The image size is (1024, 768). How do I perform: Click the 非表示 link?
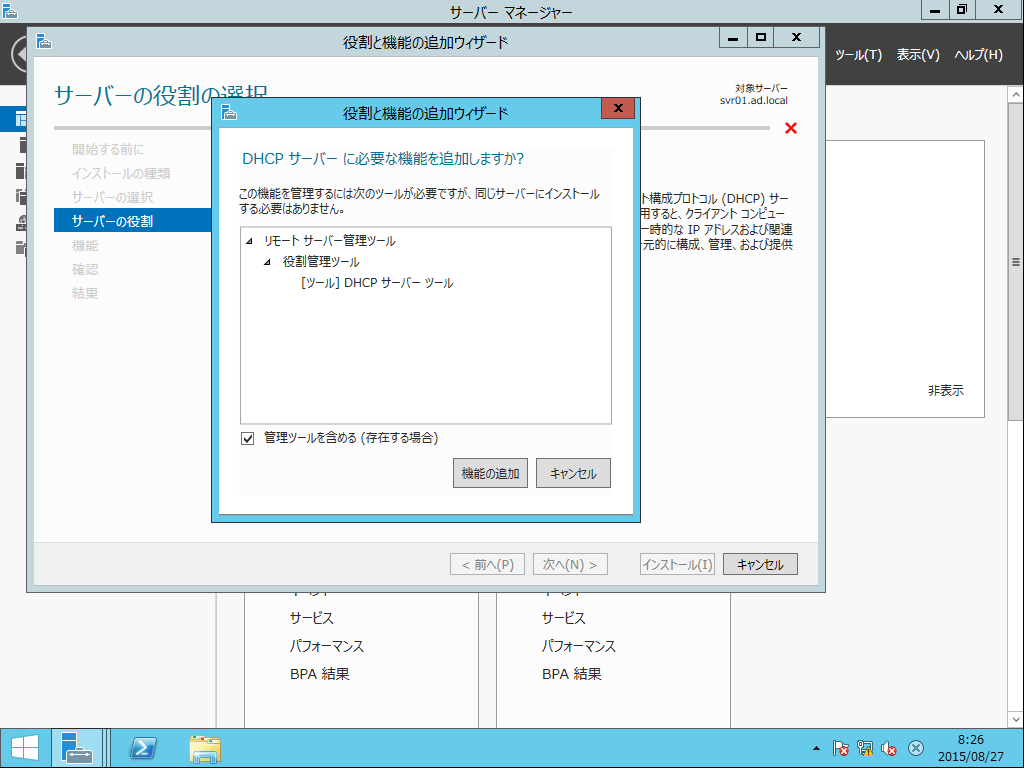[x=946, y=391]
